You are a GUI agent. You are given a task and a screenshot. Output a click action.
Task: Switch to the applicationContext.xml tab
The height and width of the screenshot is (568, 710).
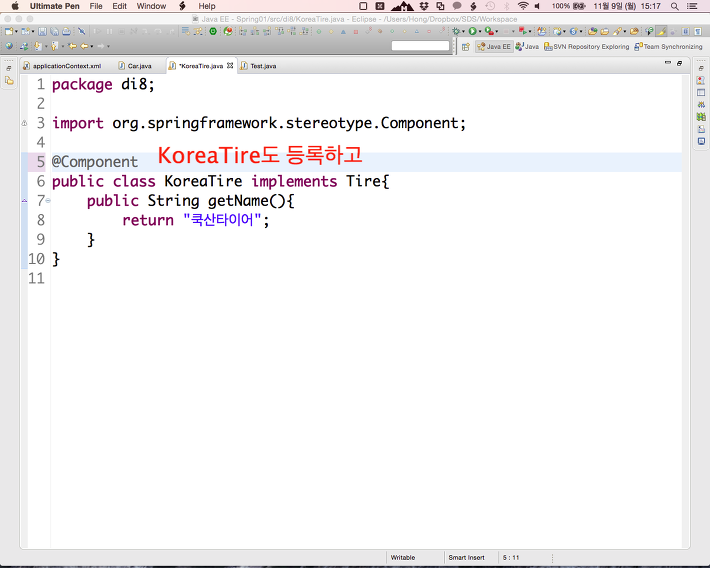click(62, 66)
